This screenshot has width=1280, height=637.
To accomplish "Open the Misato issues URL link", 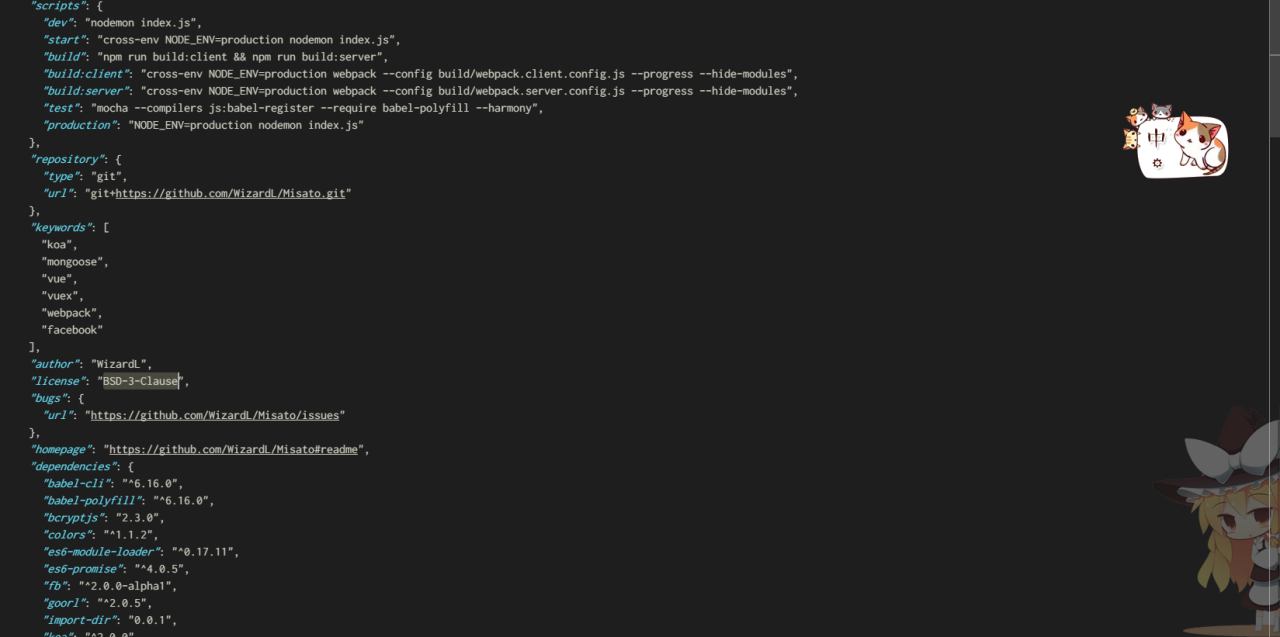I will tap(215, 415).
